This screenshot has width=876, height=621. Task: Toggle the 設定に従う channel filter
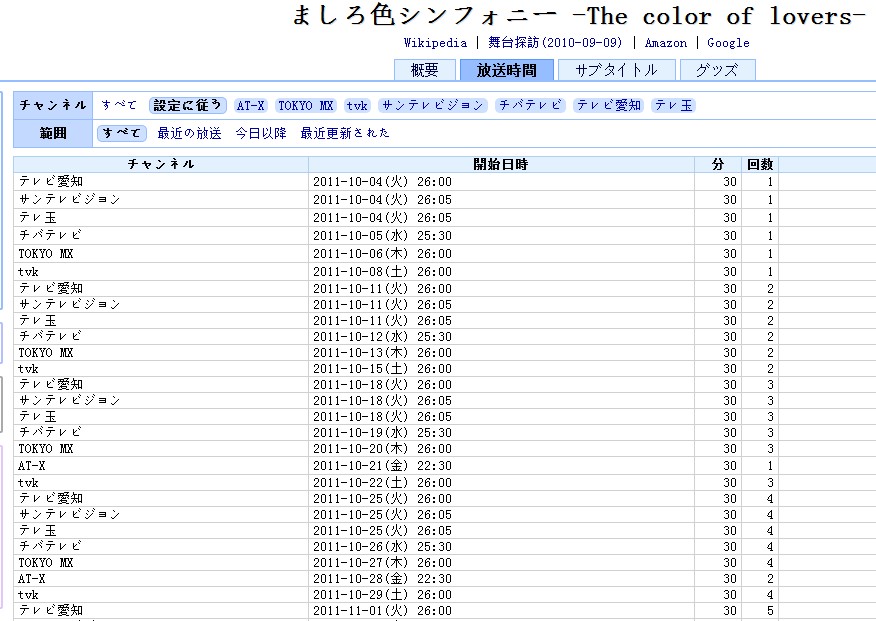pyautogui.click(x=188, y=105)
